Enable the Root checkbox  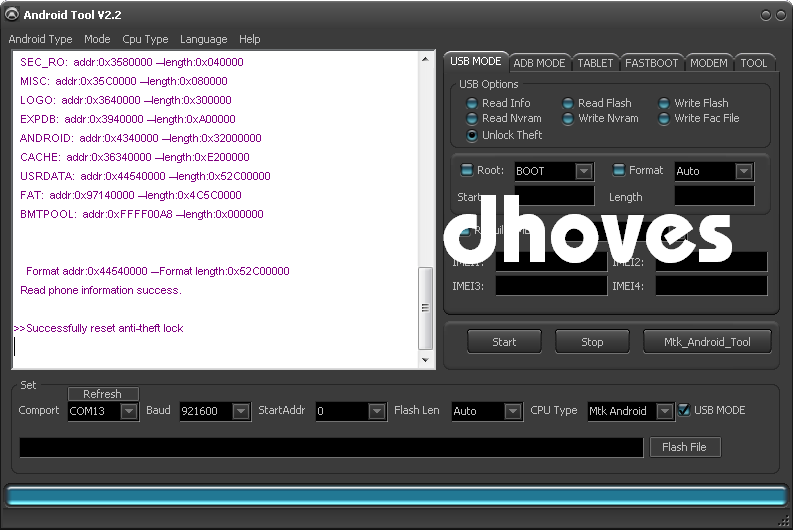tap(466, 170)
